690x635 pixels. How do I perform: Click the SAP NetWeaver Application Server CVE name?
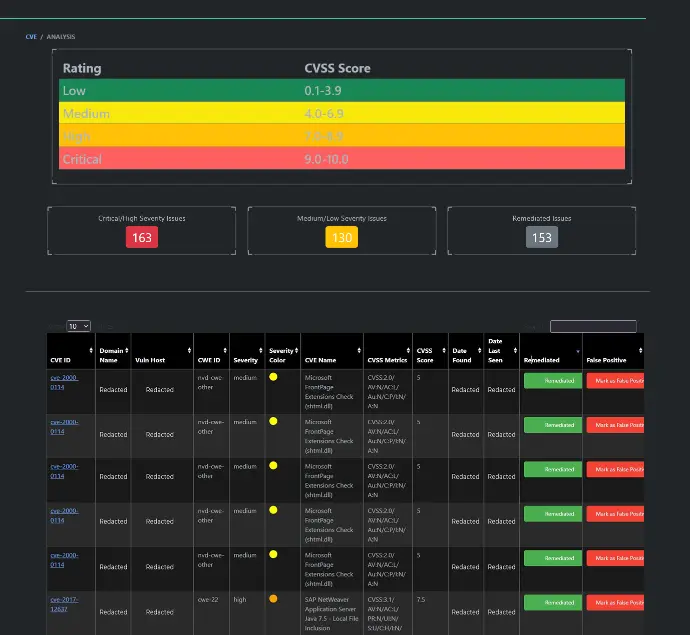pyautogui.click(x=331, y=613)
